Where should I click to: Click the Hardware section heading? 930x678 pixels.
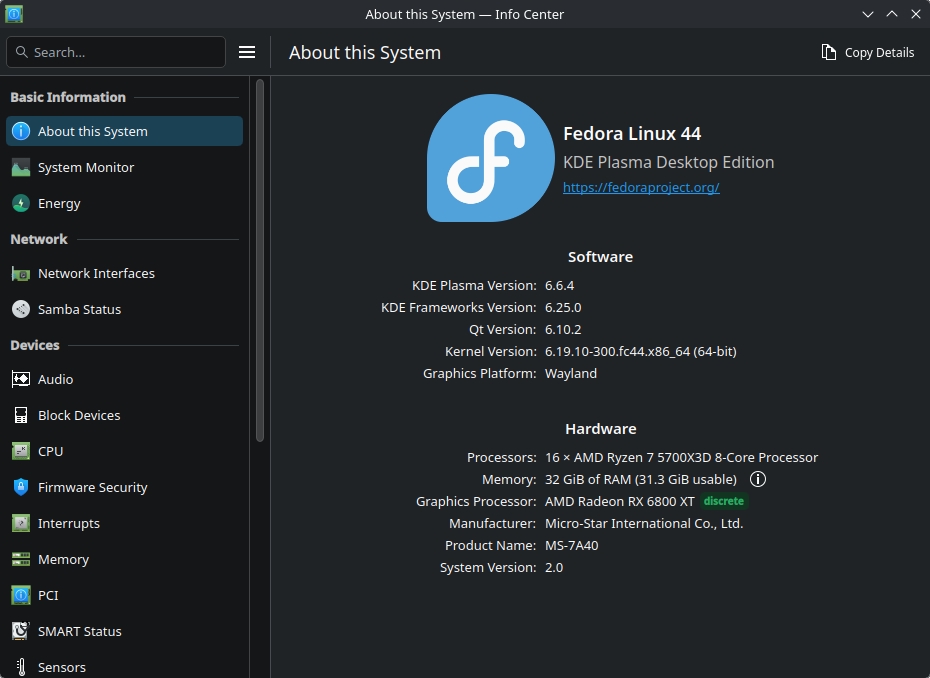pyautogui.click(x=601, y=429)
